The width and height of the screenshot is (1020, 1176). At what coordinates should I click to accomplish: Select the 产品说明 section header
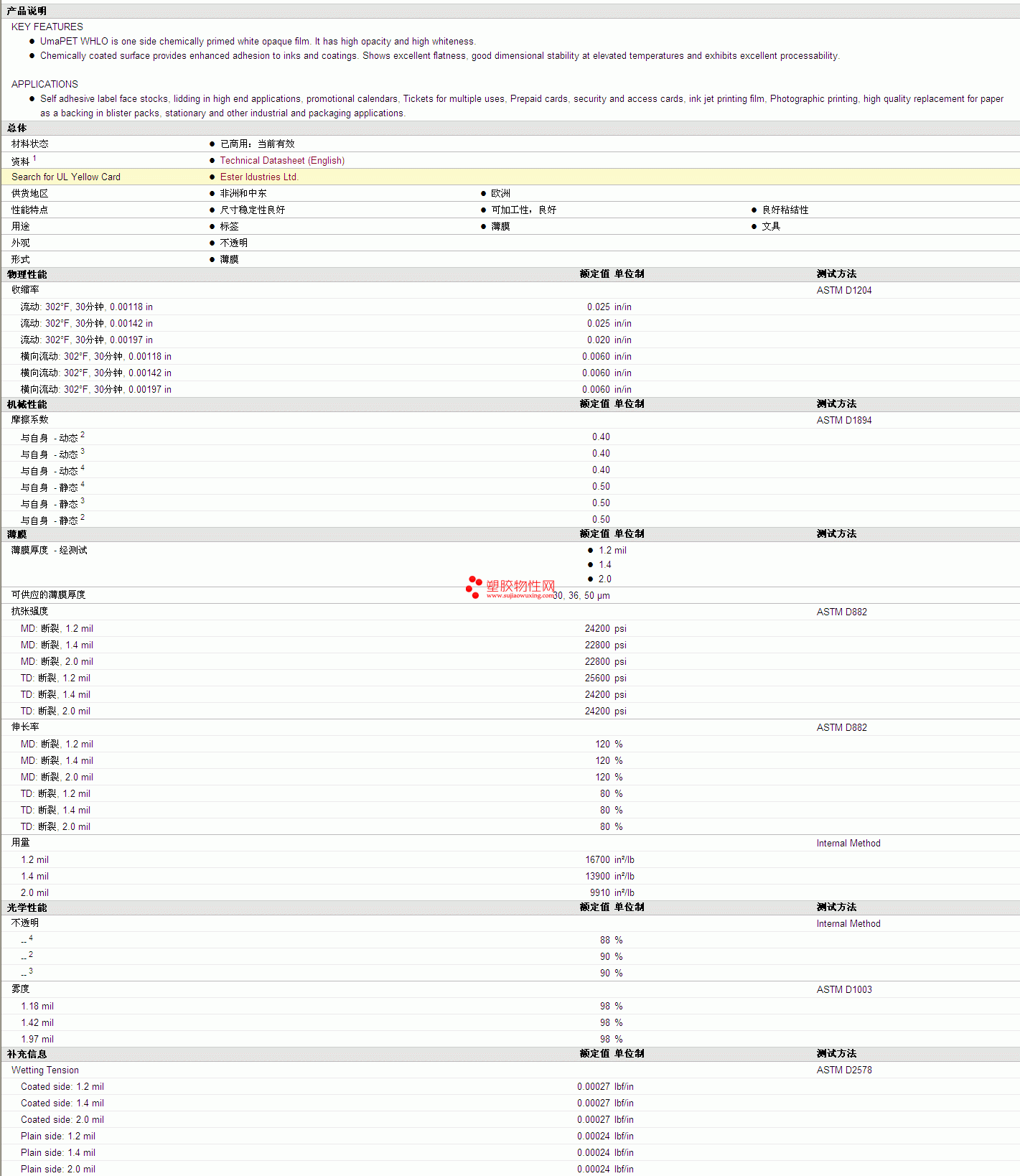(27, 11)
